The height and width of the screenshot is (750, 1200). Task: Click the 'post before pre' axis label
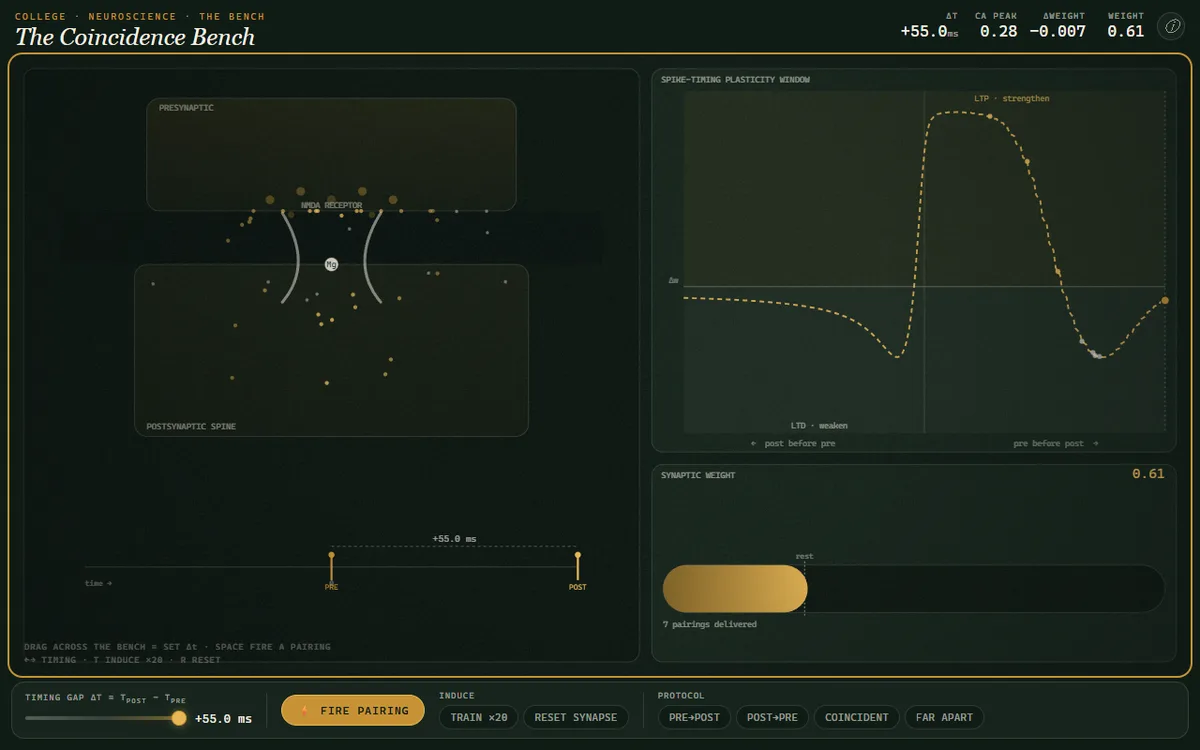pos(793,443)
